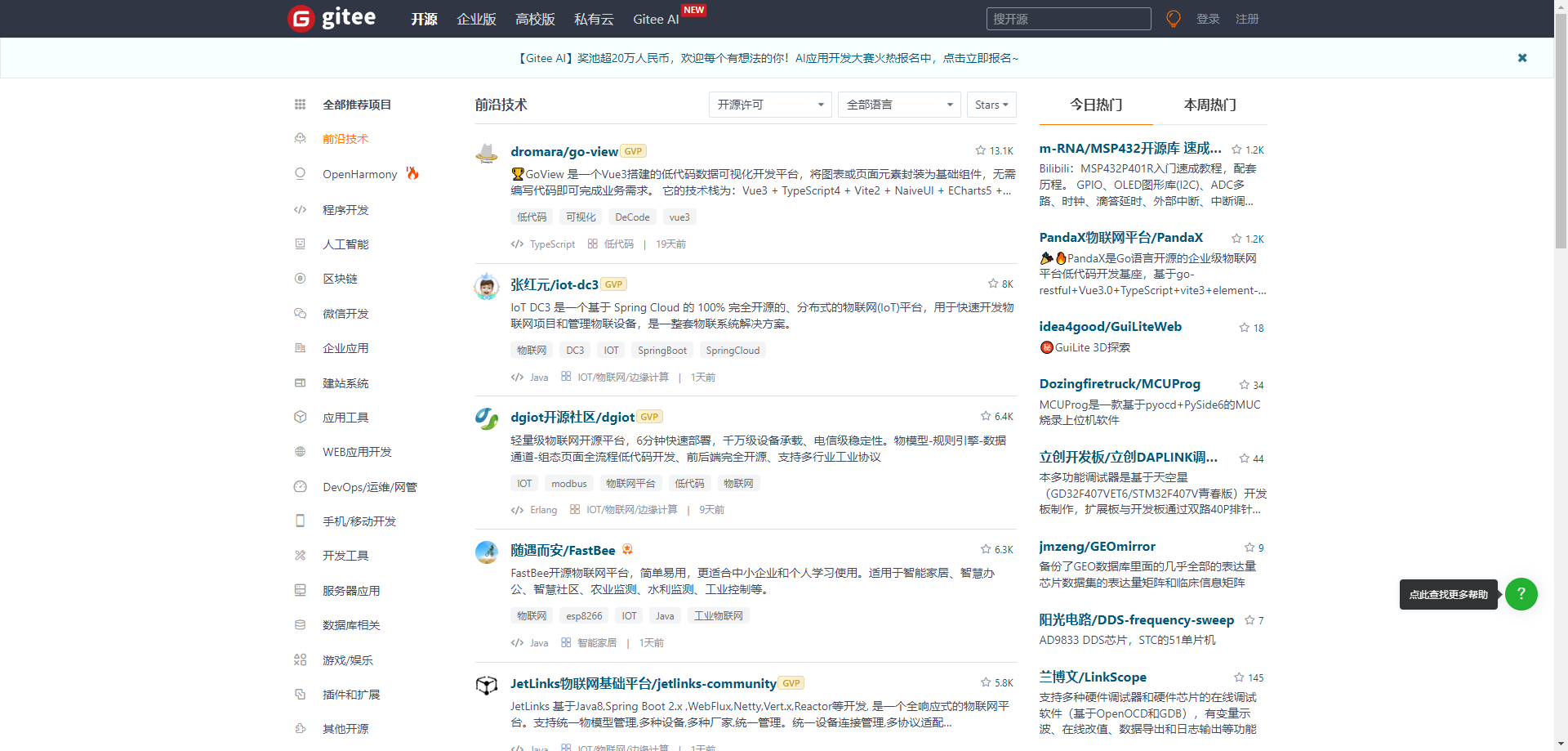Open the 全部语言 language dropdown
1568x751 pixels.
(x=899, y=105)
